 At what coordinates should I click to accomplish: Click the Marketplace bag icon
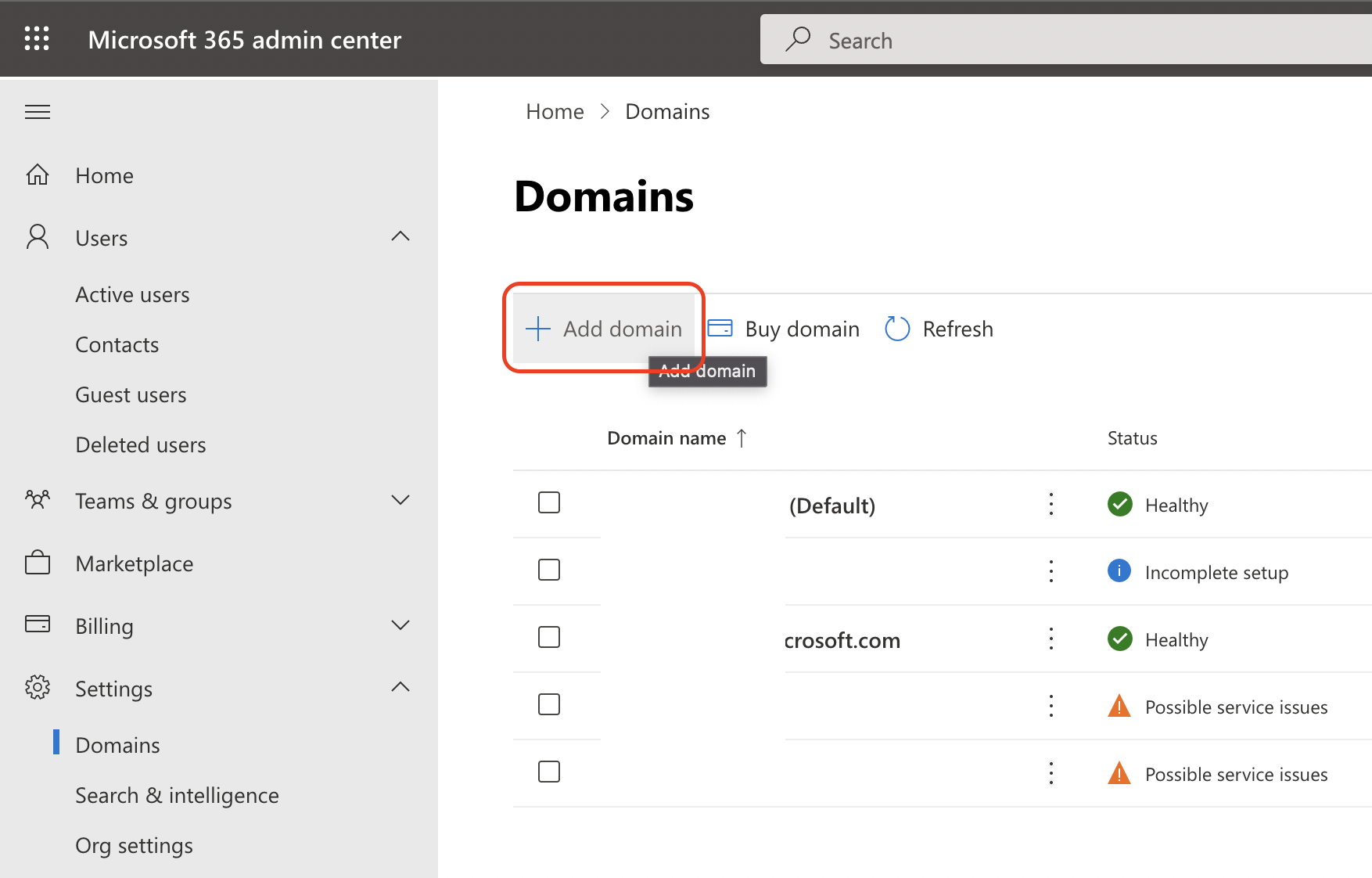coord(38,563)
